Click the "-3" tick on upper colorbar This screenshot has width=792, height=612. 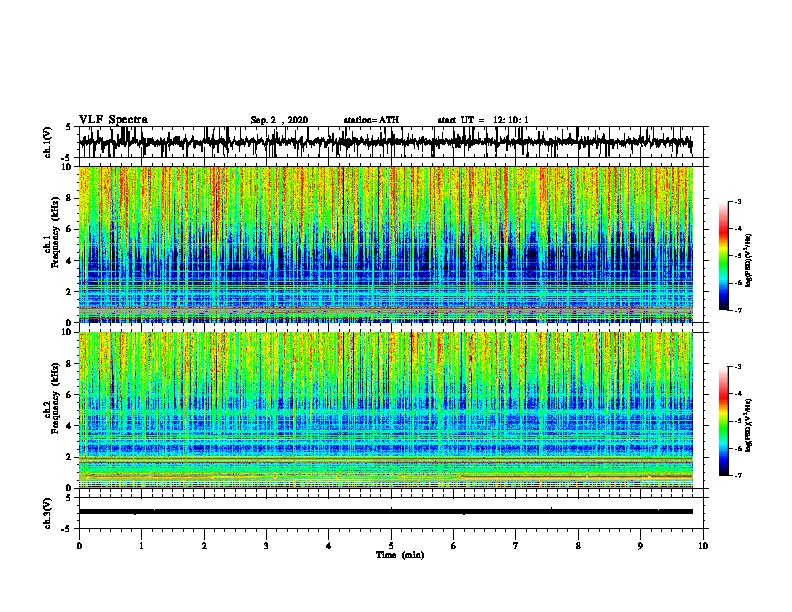point(737,202)
